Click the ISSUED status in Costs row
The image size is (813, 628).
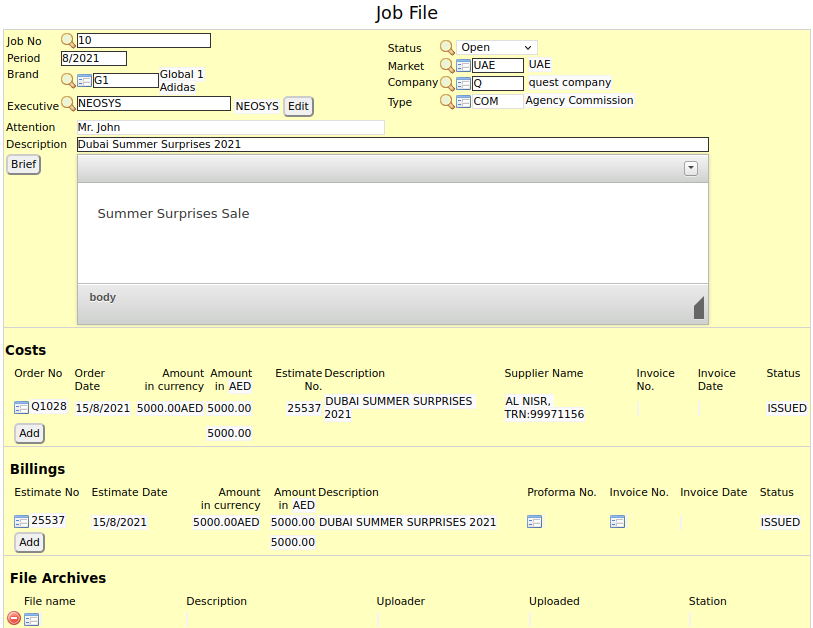[x=787, y=408]
